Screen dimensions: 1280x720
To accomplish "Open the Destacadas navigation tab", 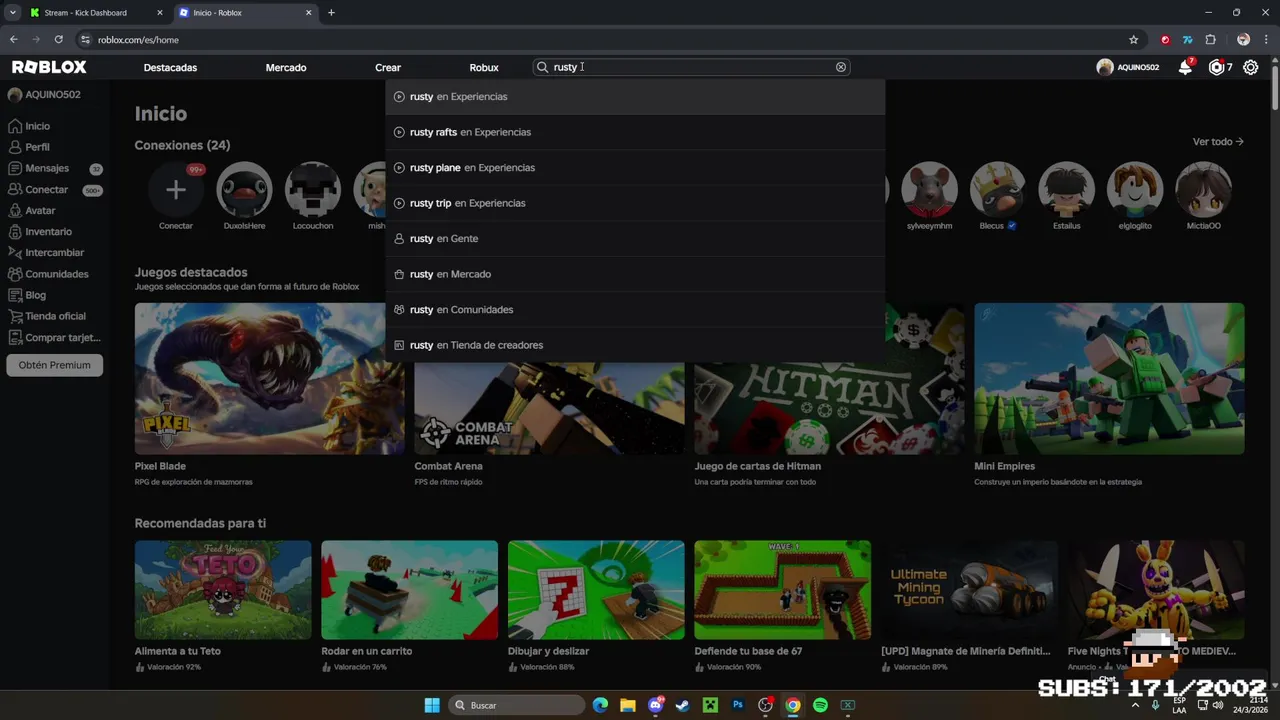I will (x=170, y=67).
